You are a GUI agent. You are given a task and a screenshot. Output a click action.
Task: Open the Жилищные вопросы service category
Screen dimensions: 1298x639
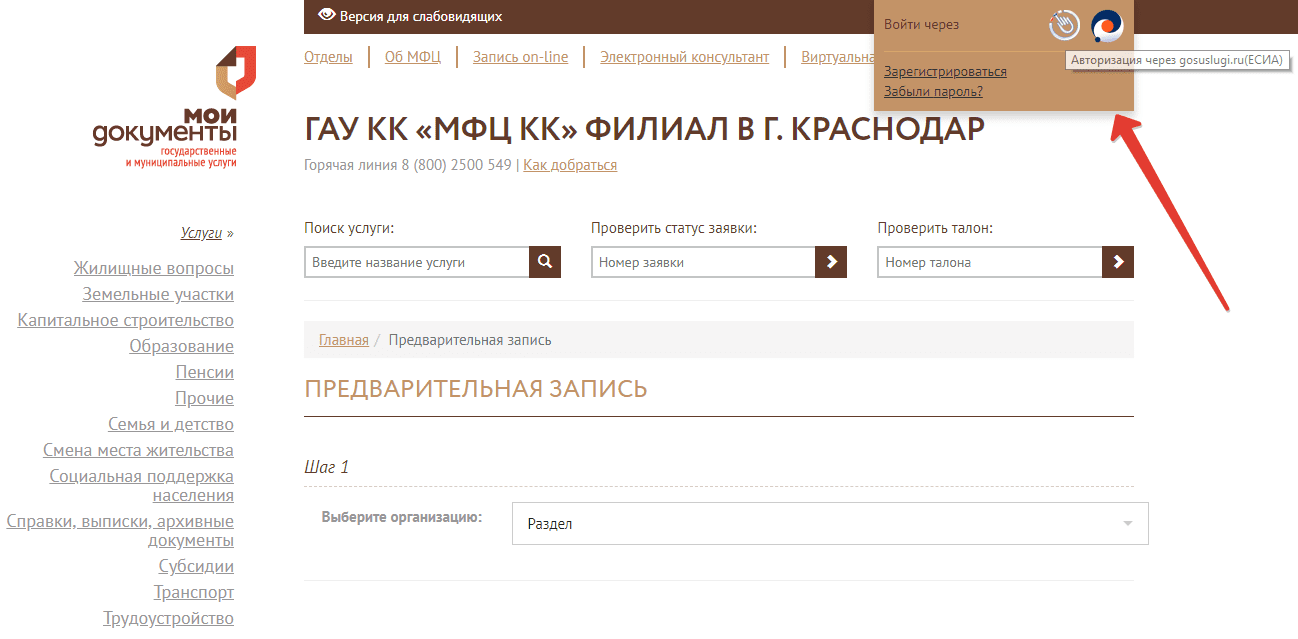[153, 268]
